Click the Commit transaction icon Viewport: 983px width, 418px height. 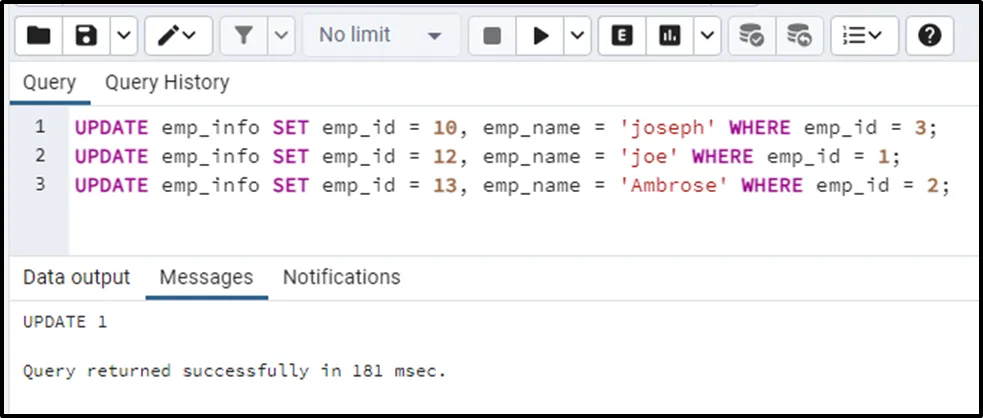pos(751,36)
